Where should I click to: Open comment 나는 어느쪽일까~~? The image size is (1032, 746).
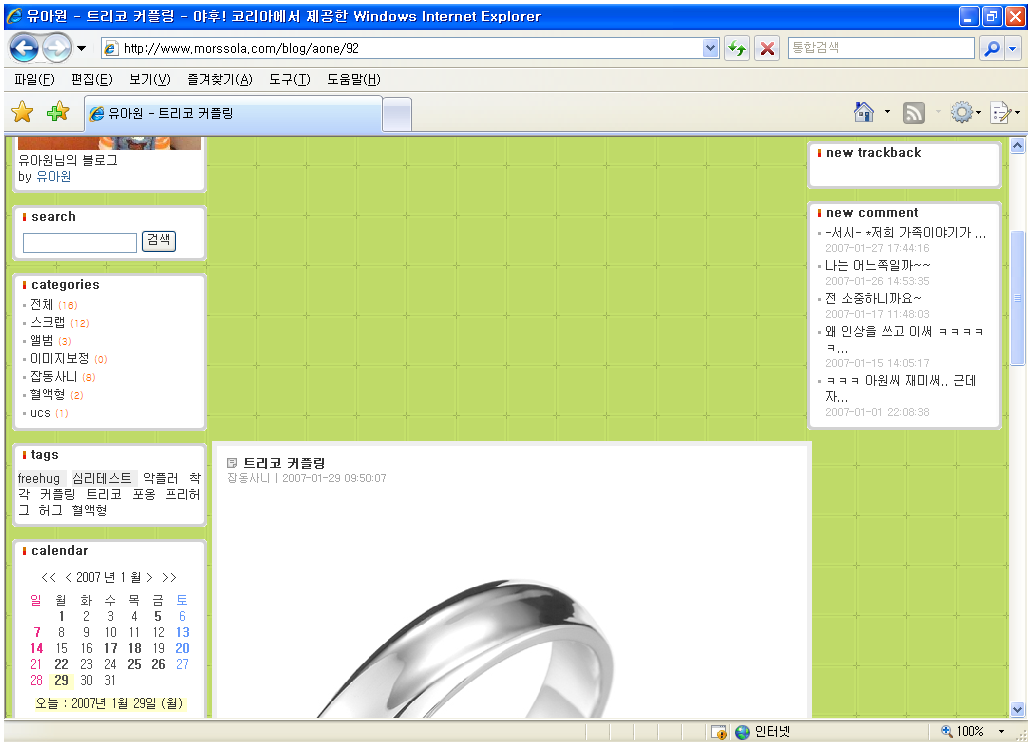(878, 265)
